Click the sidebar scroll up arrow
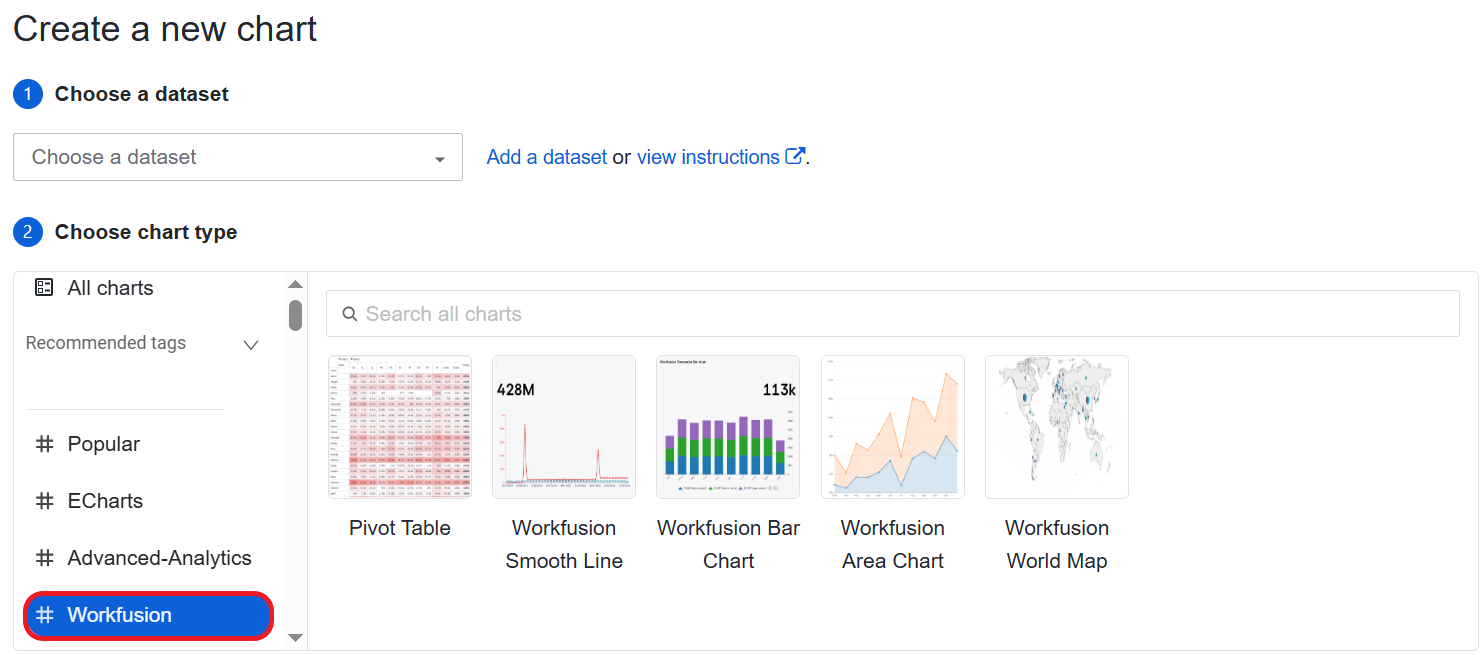 coord(295,285)
